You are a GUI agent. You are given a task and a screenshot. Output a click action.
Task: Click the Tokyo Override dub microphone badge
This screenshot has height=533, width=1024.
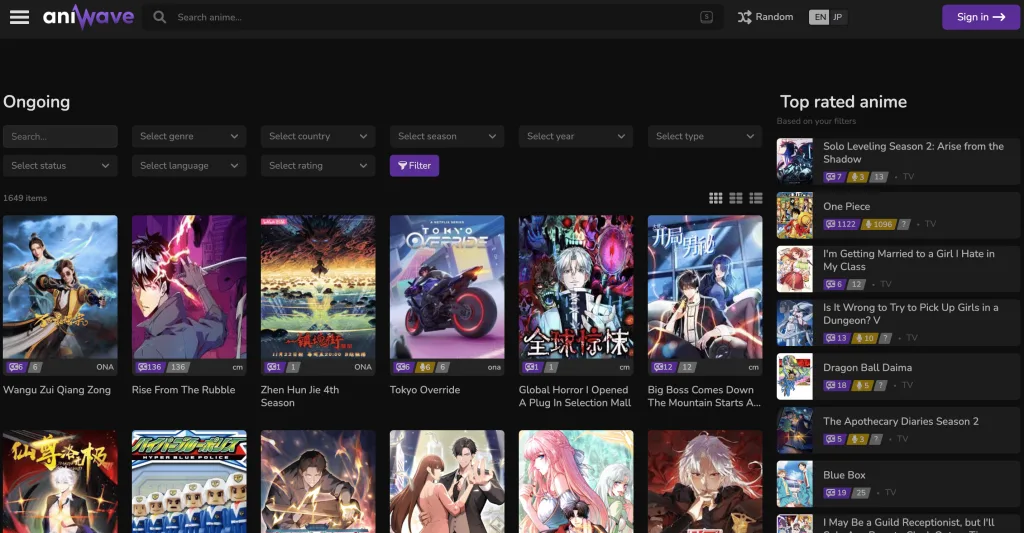tap(424, 367)
